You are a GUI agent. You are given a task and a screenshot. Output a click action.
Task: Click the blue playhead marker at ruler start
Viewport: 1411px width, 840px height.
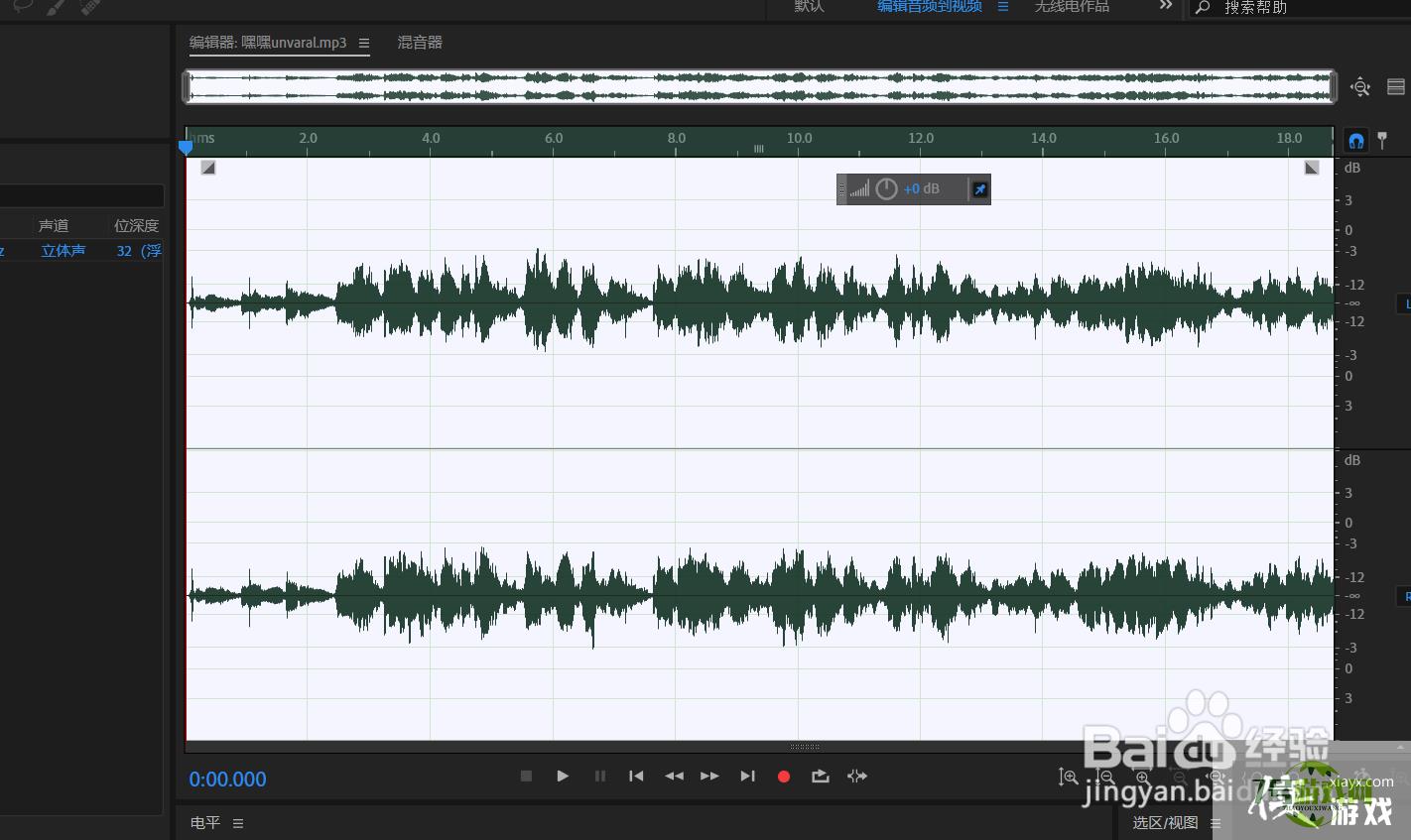pos(186,147)
